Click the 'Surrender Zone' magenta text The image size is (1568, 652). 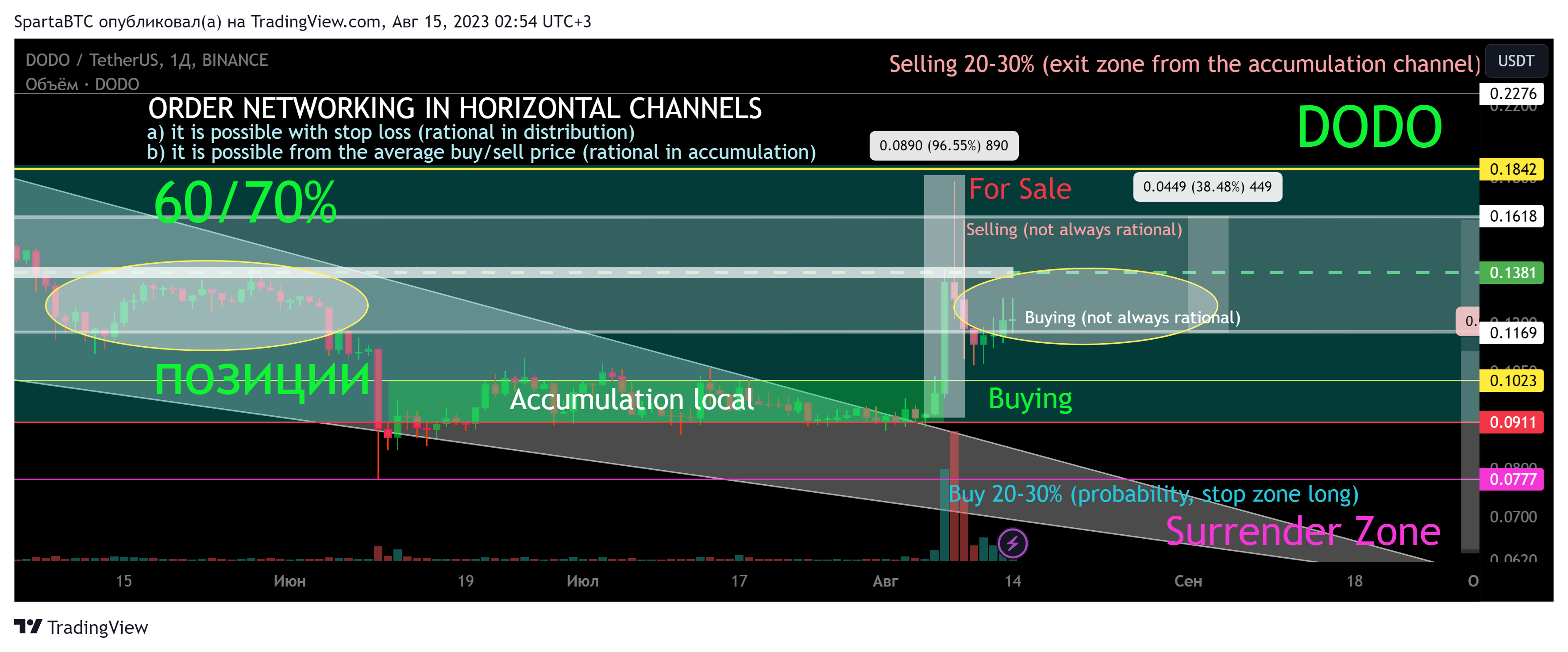coord(1302,532)
